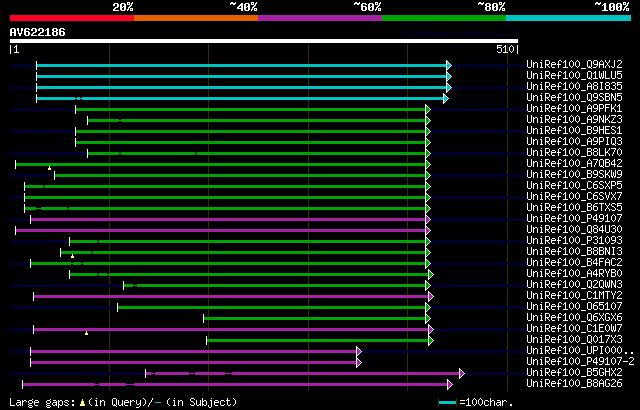The image size is (640, 410).
Task: Open hit label UniRef100_Q9SBN5
Action: pos(574,97)
